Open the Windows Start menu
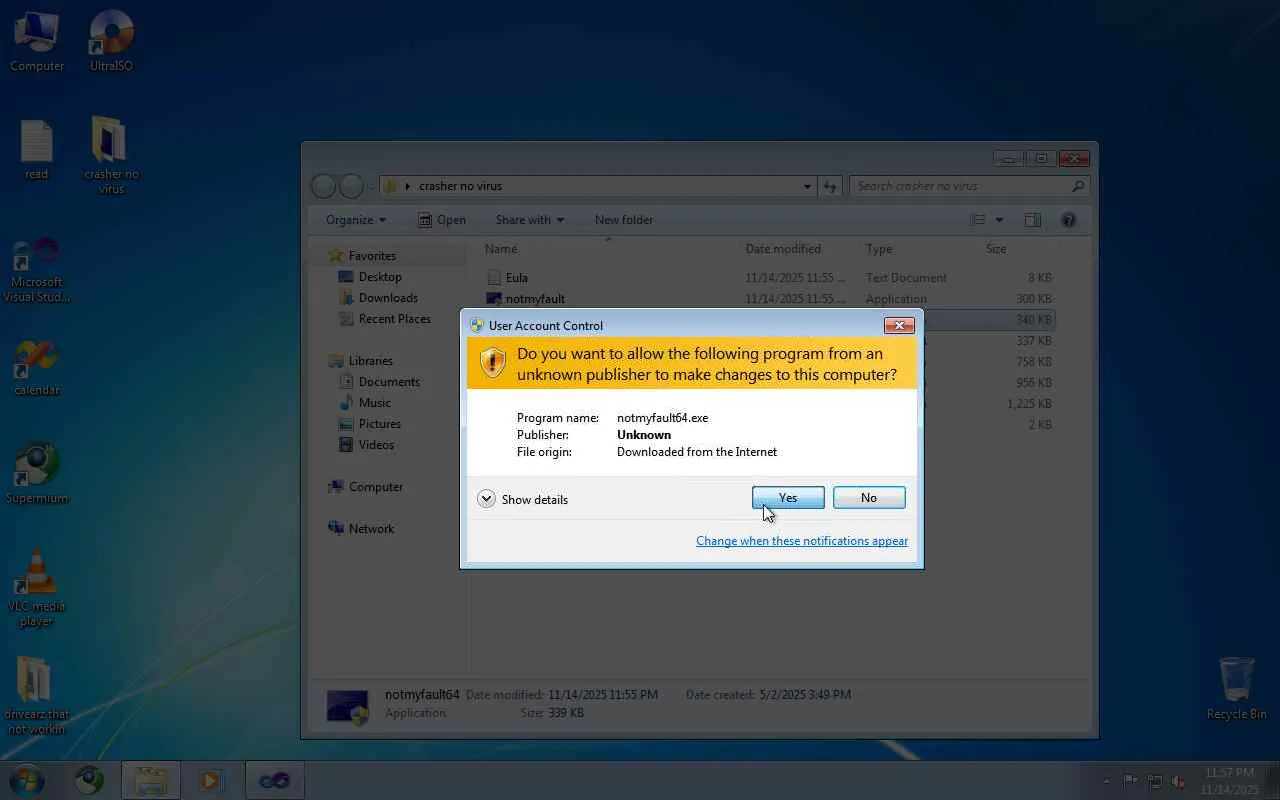1280x800 pixels. point(27,780)
